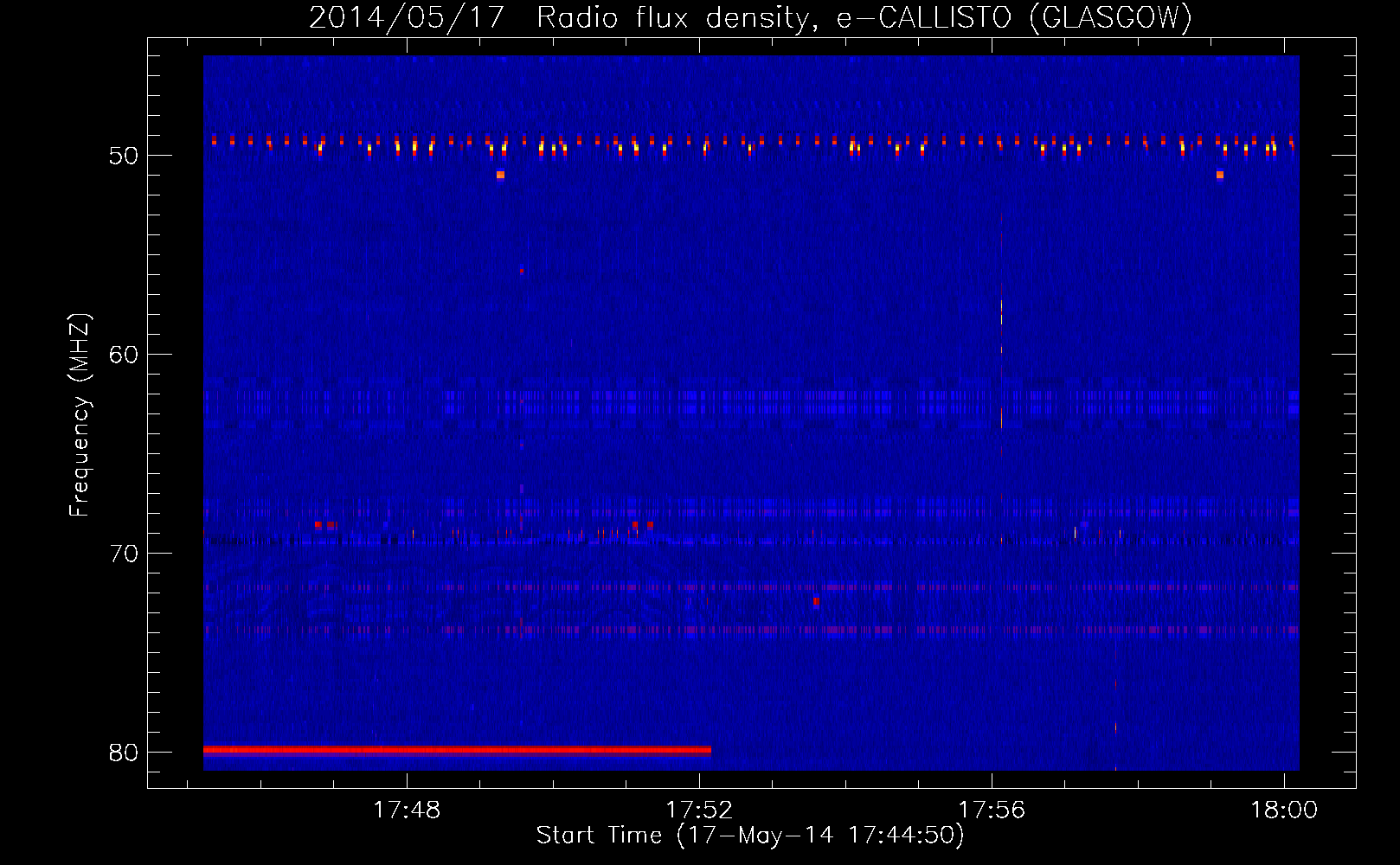Click the 70 frequency tick label
The width and height of the screenshot is (1400, 865).
tap(124, 554)
